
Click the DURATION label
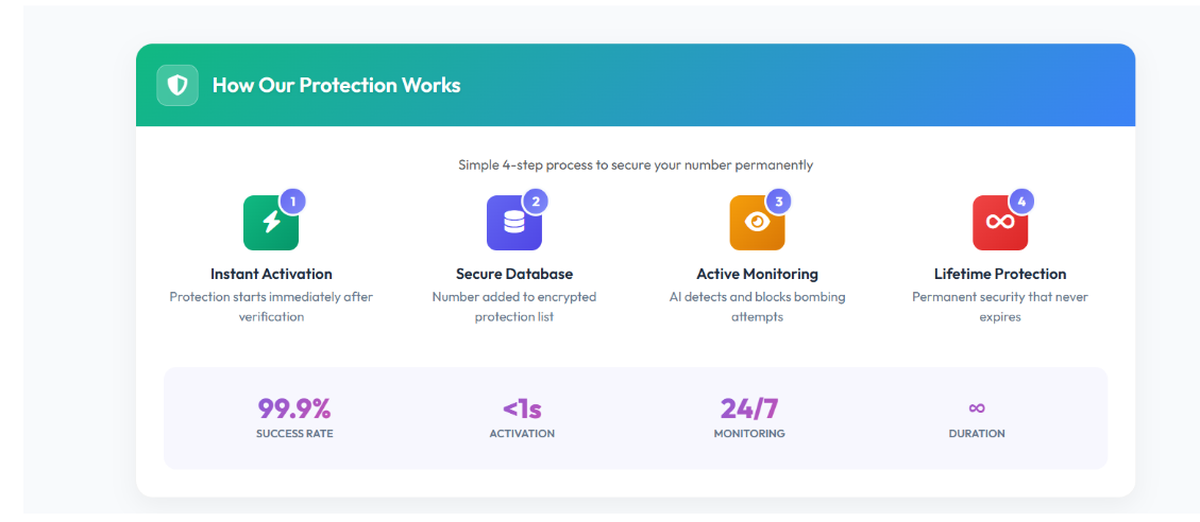[x=977, y=434]
